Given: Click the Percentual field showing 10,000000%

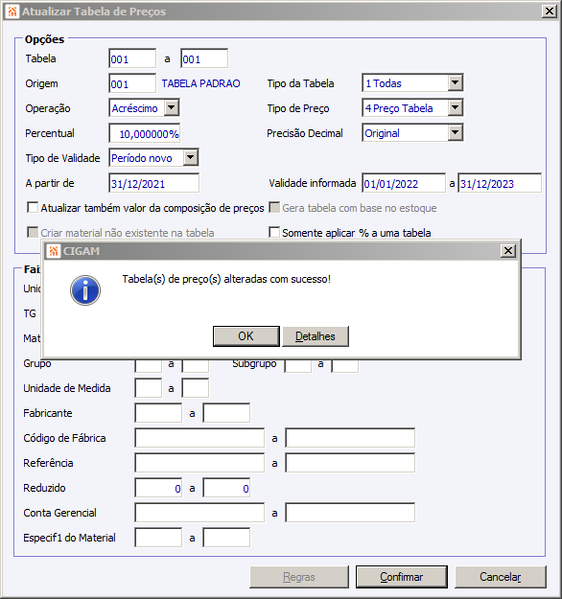Looking at the screenshot, I should point(144,133).
